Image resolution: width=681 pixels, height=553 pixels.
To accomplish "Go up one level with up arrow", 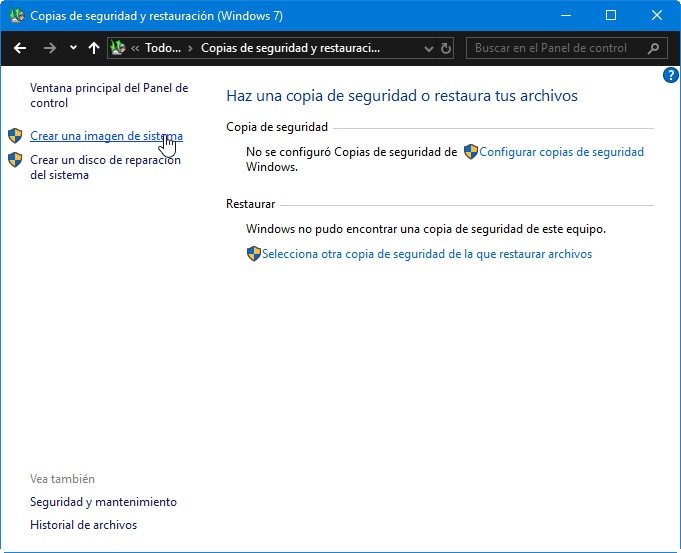I will click(93, 48).
